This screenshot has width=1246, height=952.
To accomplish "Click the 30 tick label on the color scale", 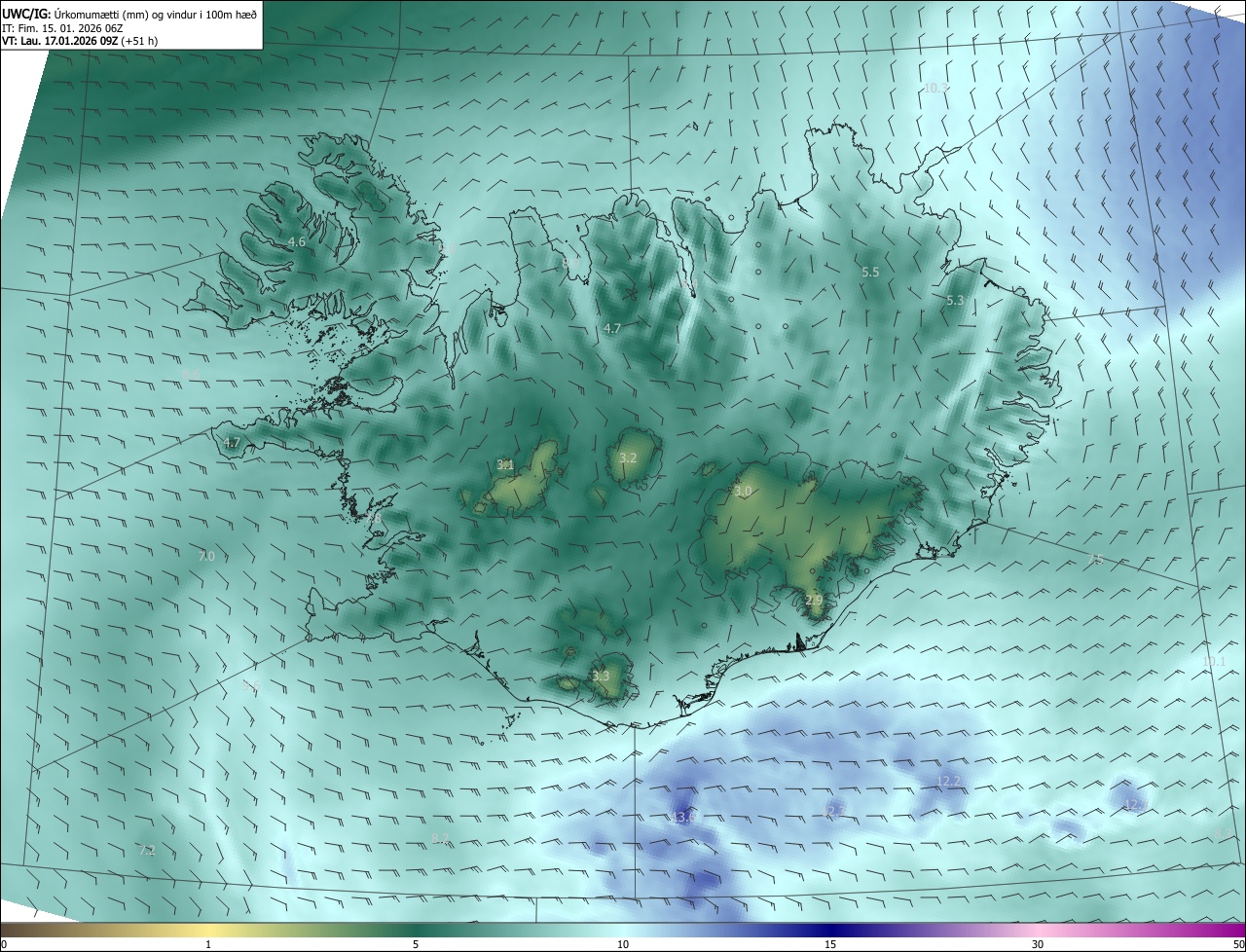I will tap(1038, 944).
